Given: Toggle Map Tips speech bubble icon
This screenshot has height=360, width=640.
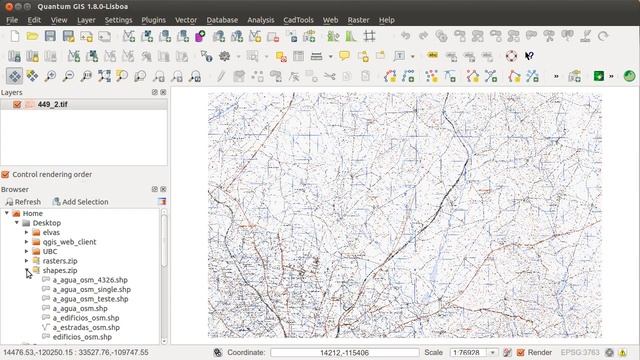Looking at the screenshot, I should (344, 56).
